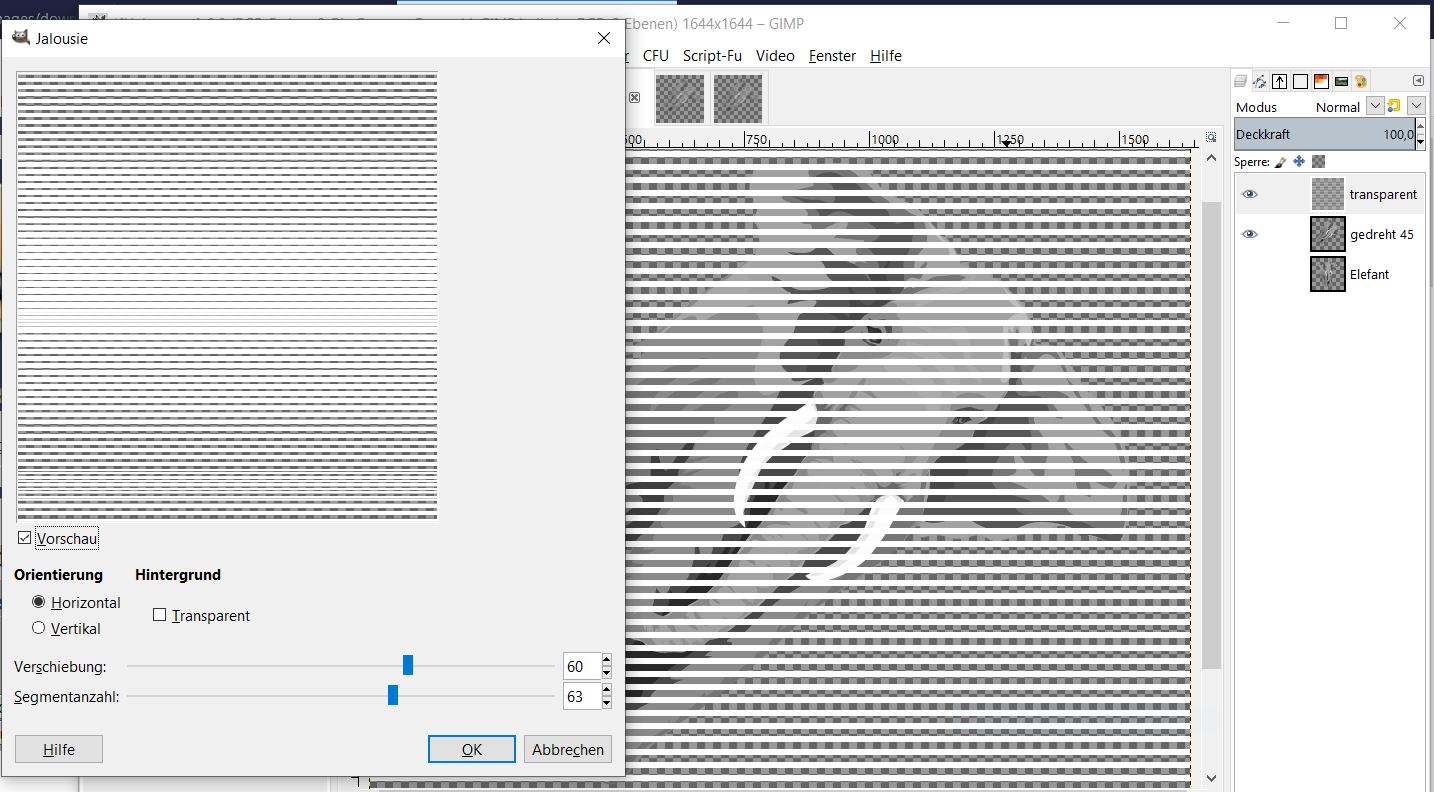Click the 'gedreht 45' layer thumbnail
The width and height of the screenshot is (1434, 792).
coord(1328,234)
